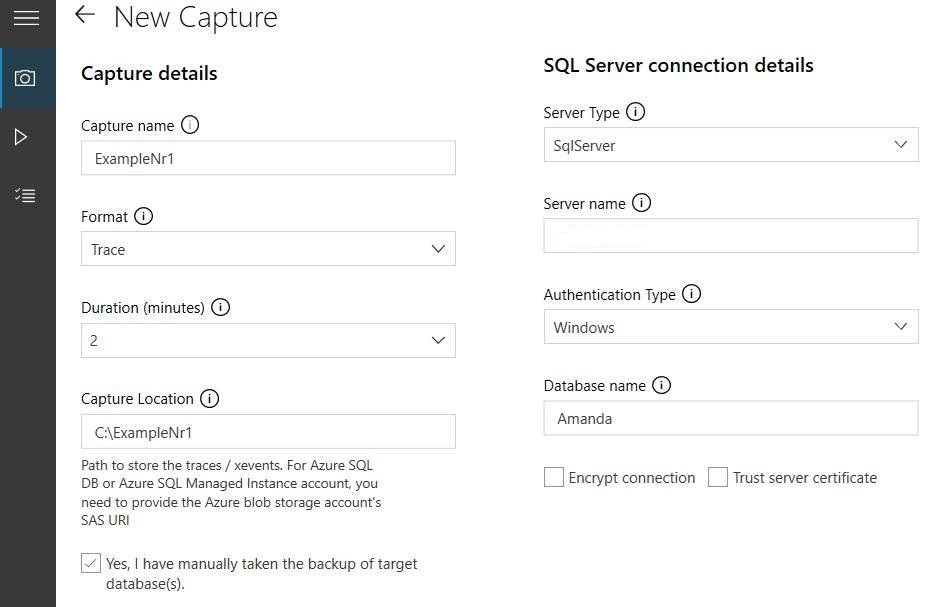This screenshot has height=607, width=952.
Task: Click the back arrow to leave New Capture
Action: [84, 15]
